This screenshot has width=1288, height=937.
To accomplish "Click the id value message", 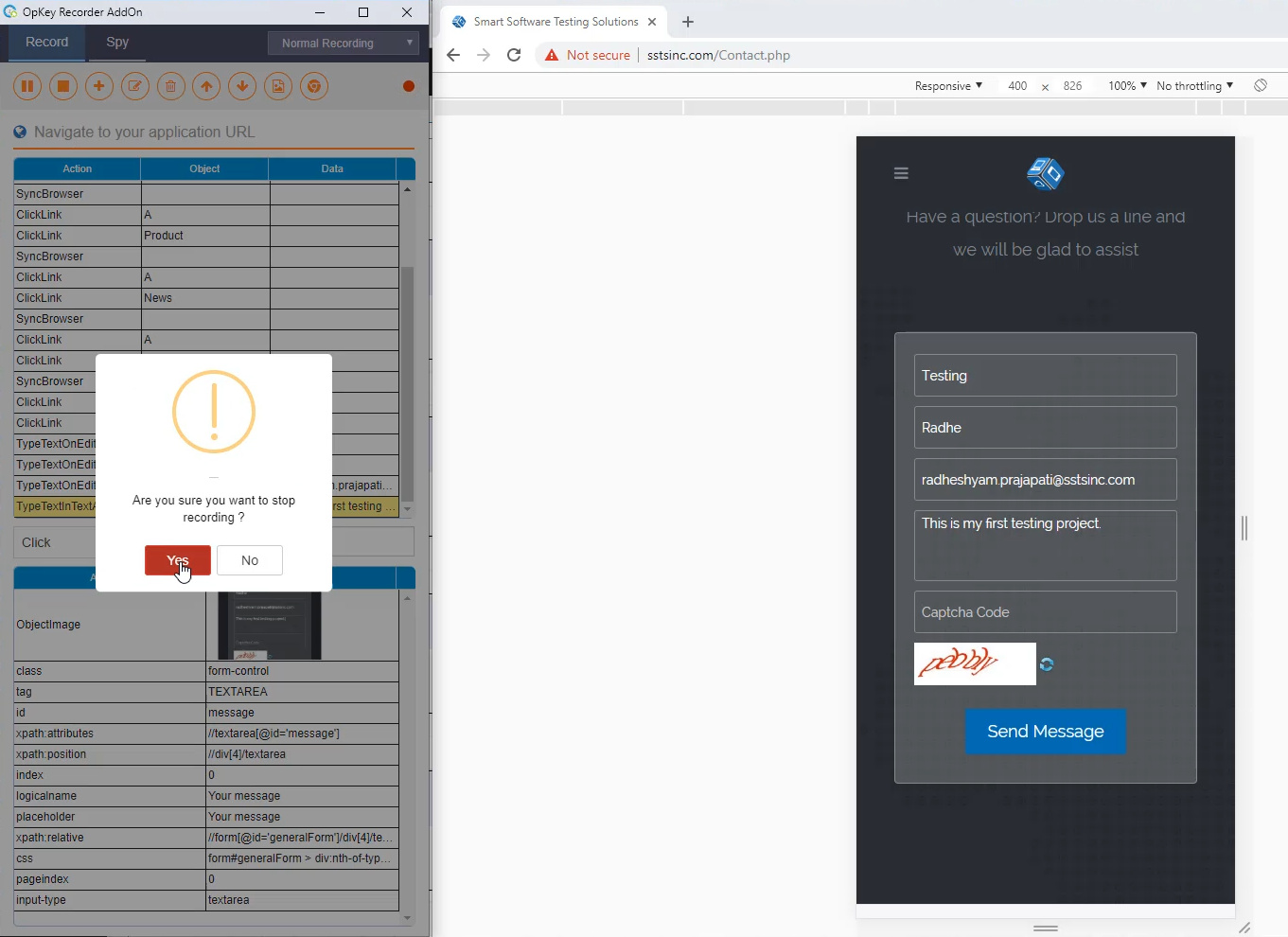I will click(x=302, y=713).
